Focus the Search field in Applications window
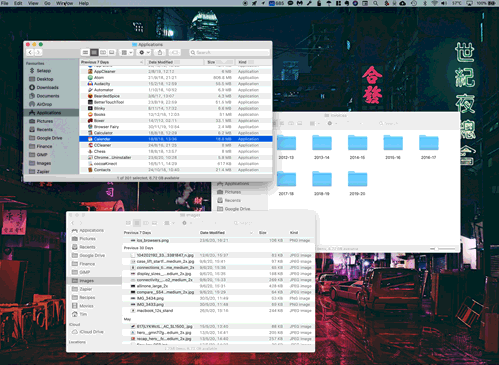This screenshot has width=499, height=365. pyautogui.click(x=229, y=52)
